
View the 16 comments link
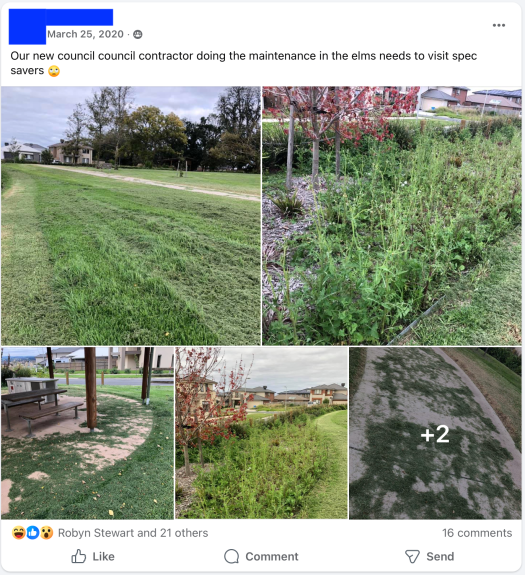[477, 533]
